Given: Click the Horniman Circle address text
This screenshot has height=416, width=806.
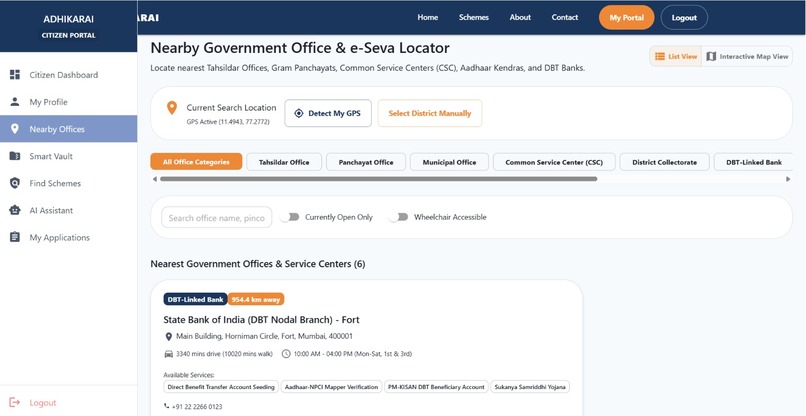Looking at the screenshot, I should coord(264,336).
